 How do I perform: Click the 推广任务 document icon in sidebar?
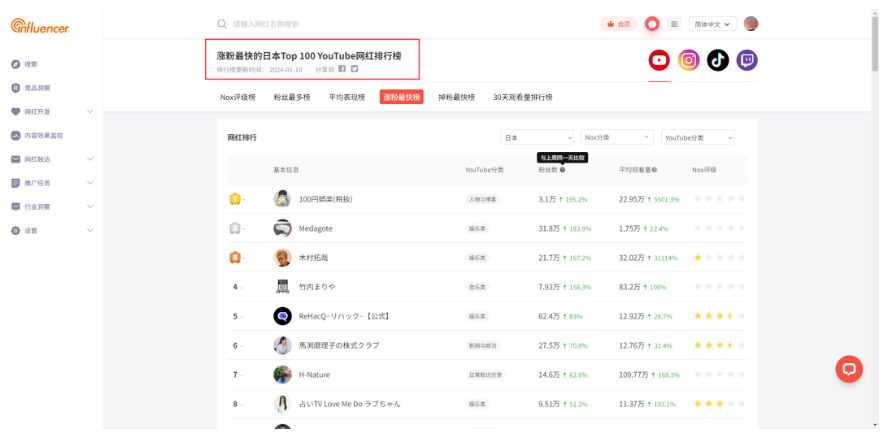click(x=16, y=183)
